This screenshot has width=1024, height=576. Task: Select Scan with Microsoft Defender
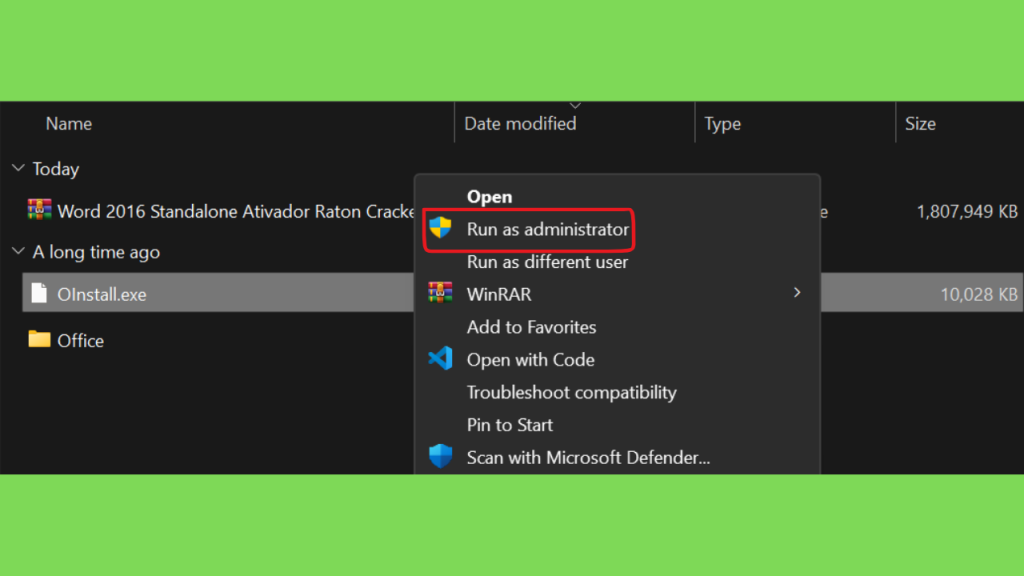click(588, 458)
